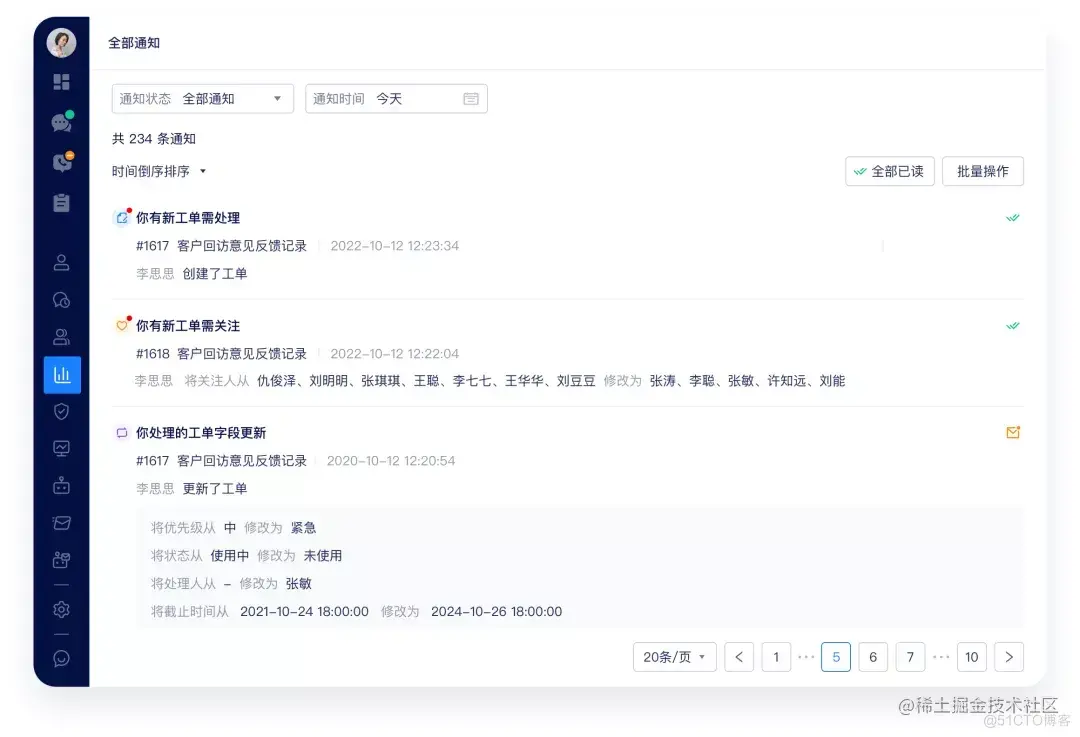Click '创建了工单' text
The height and width of the screenshot is (737, 1080).
click(x=215, y=273)
